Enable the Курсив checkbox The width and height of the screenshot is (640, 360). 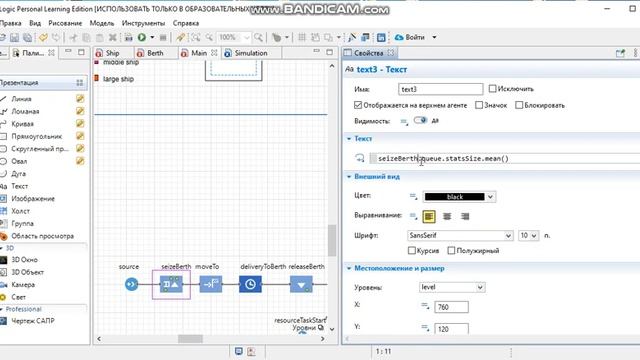(411, 250)
